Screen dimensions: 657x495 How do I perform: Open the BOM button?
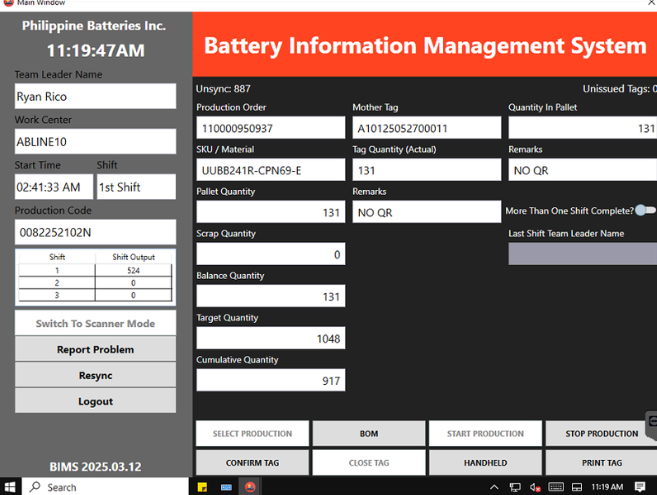(x=369, y=433)
